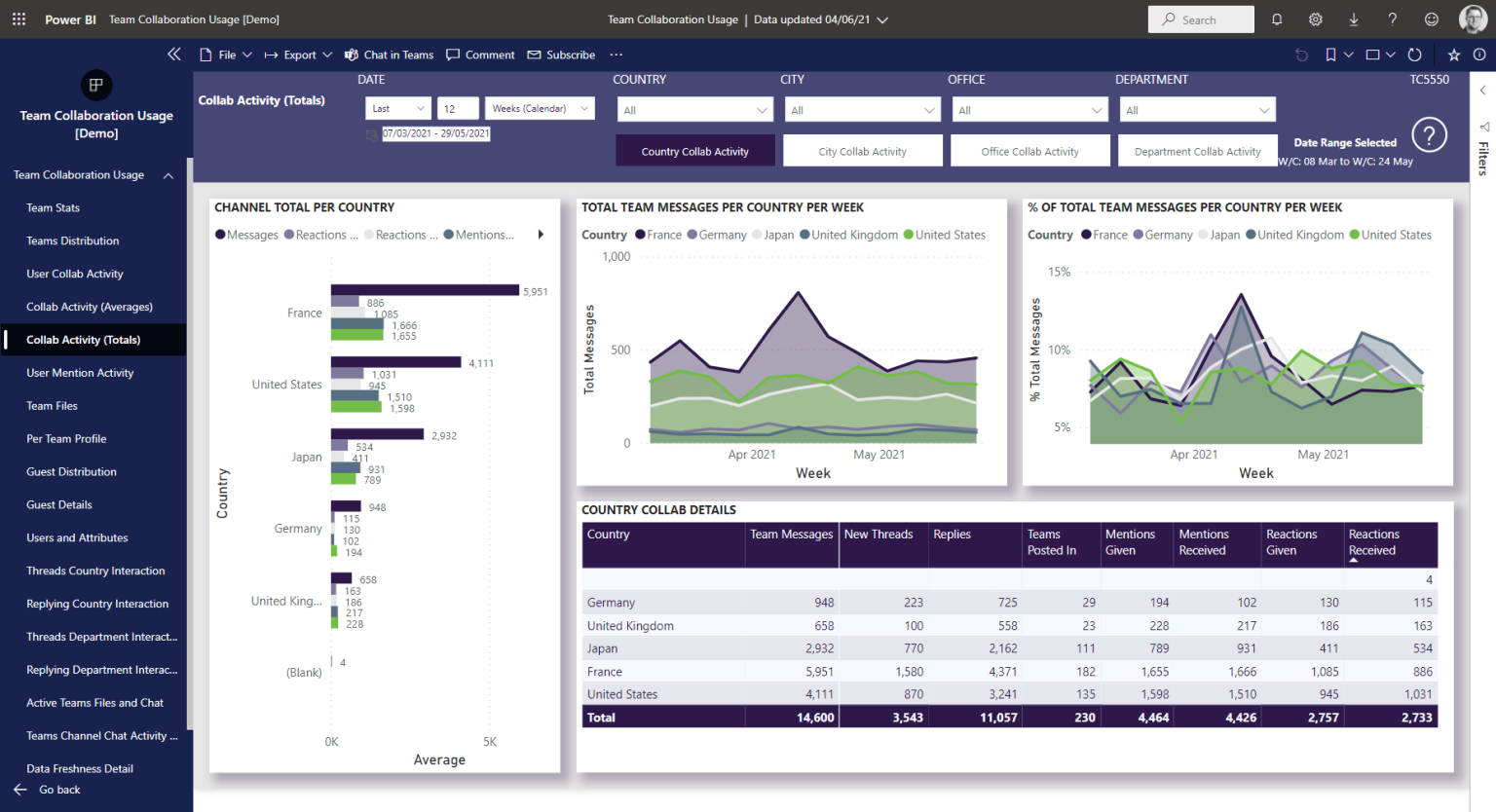Select the City Collab Activity button
Image resolution: width=1496 pixels, height=812 pixels.
[863, 151]
